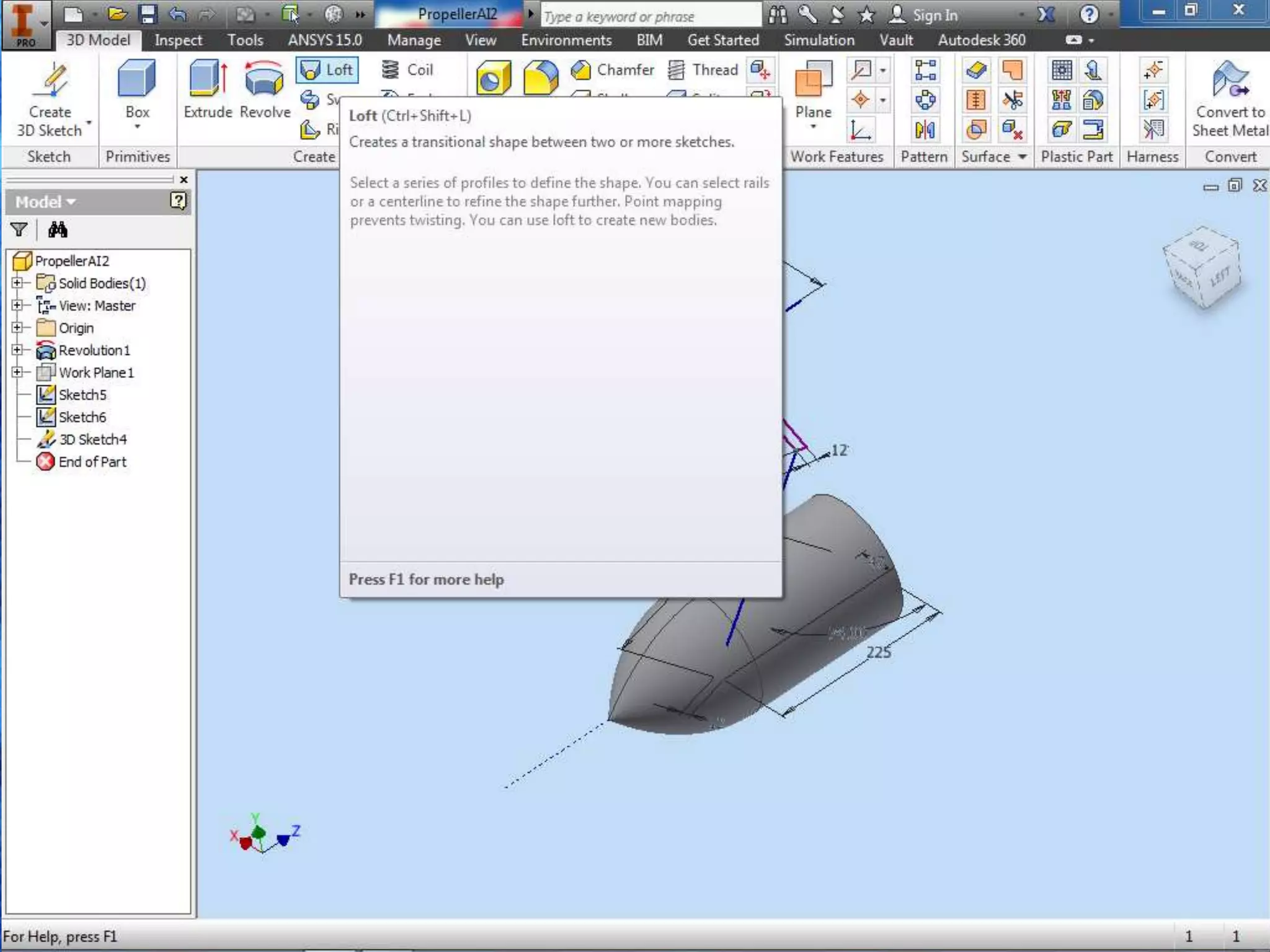
Task: Open the Manage ribbon tab
Action: coord(414,40)
